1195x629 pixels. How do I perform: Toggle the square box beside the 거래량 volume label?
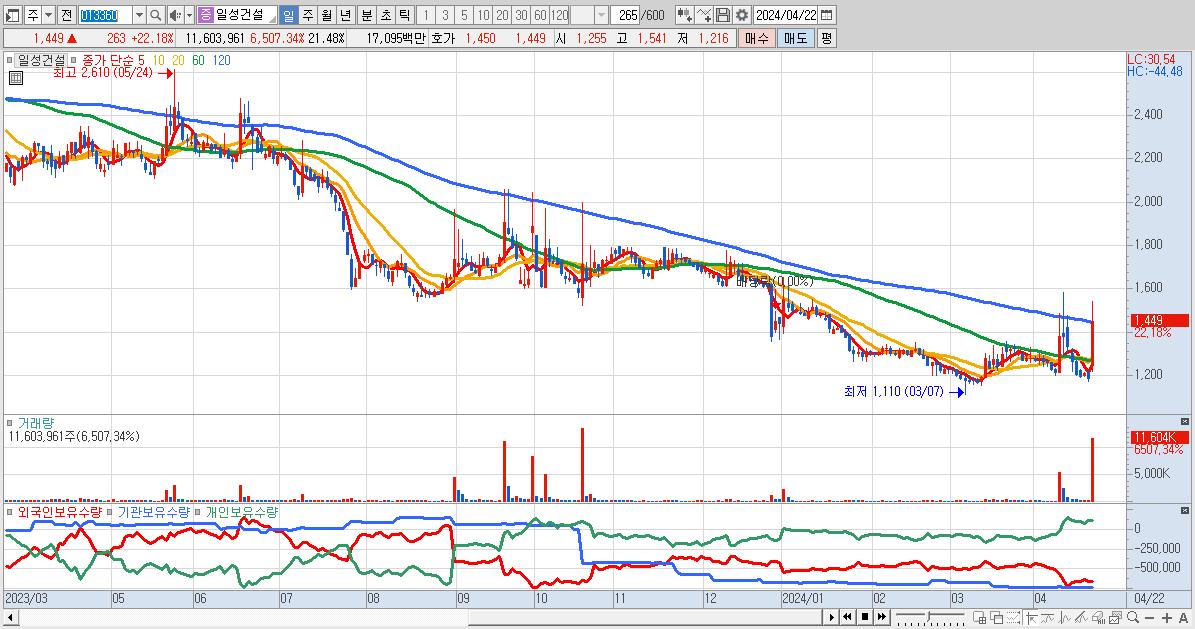click(x=9, y=422)
